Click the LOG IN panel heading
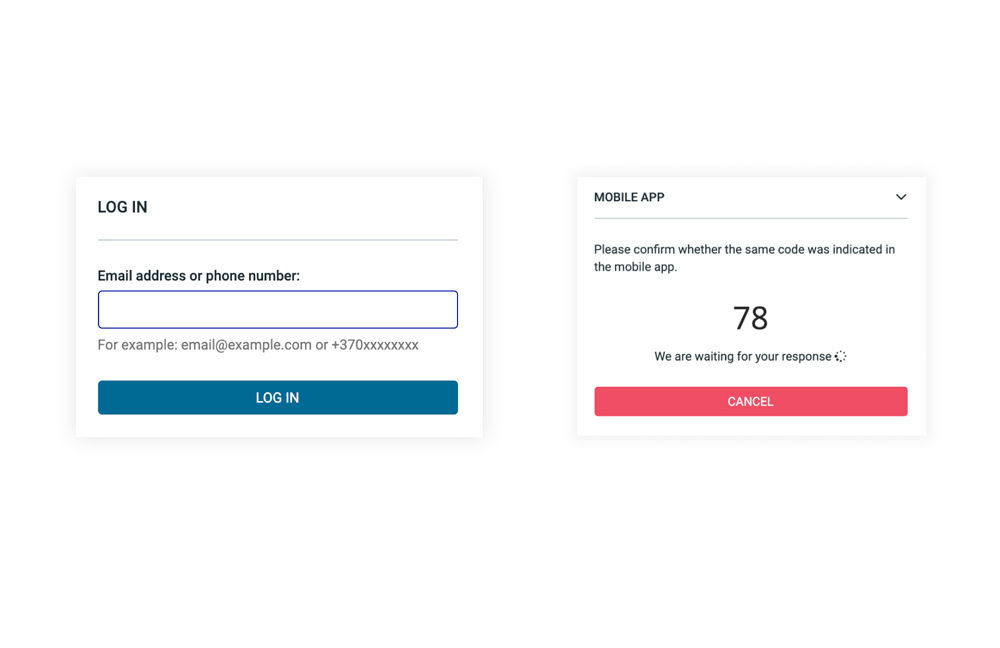This screenshot has height=648, width=1000. pyautogui.click(x=122, y=207)
